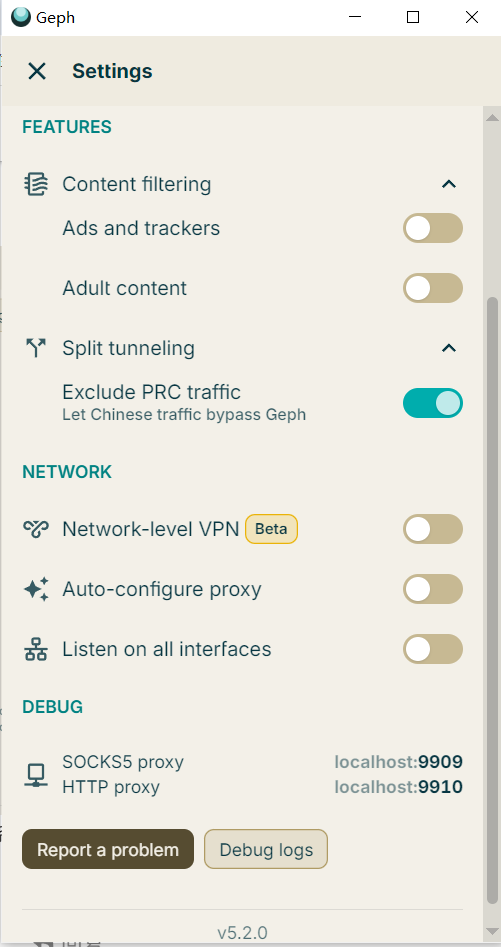Click the Auto-configure proxy sparkle icon
The width and height of the screenshot is (501, 947).
(36, 589)
